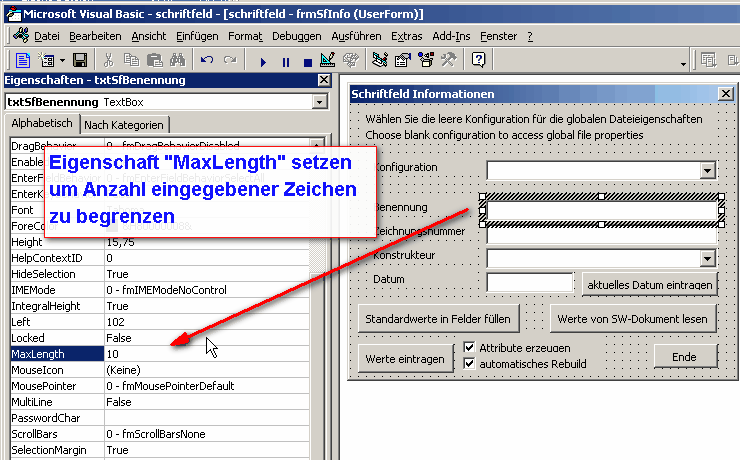Open Find with the binoculars icon
The image size is (740, 460).
click(x=177, y=60)
